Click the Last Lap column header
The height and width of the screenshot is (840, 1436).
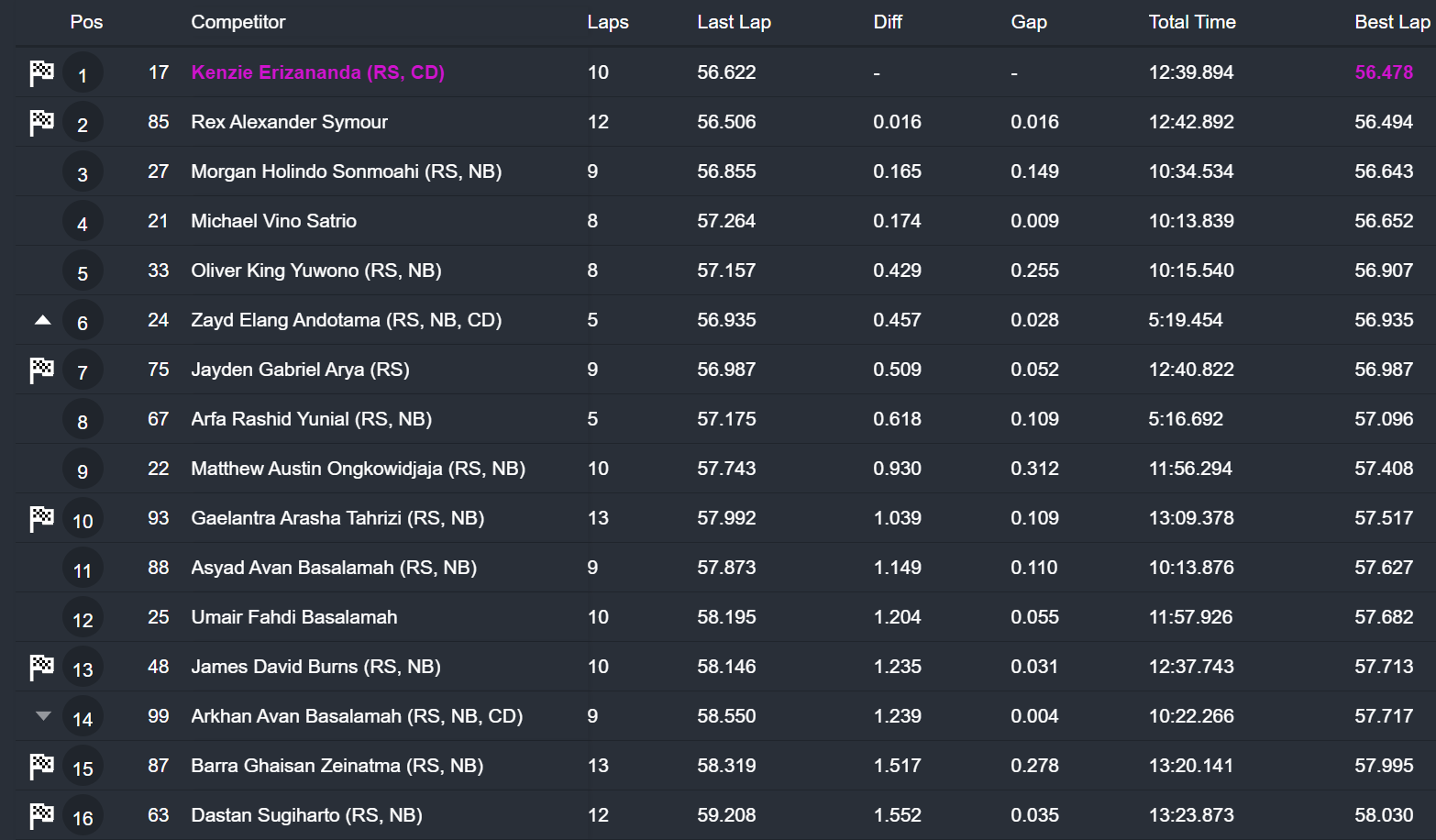pyautogui.click(x=734, y=22)
